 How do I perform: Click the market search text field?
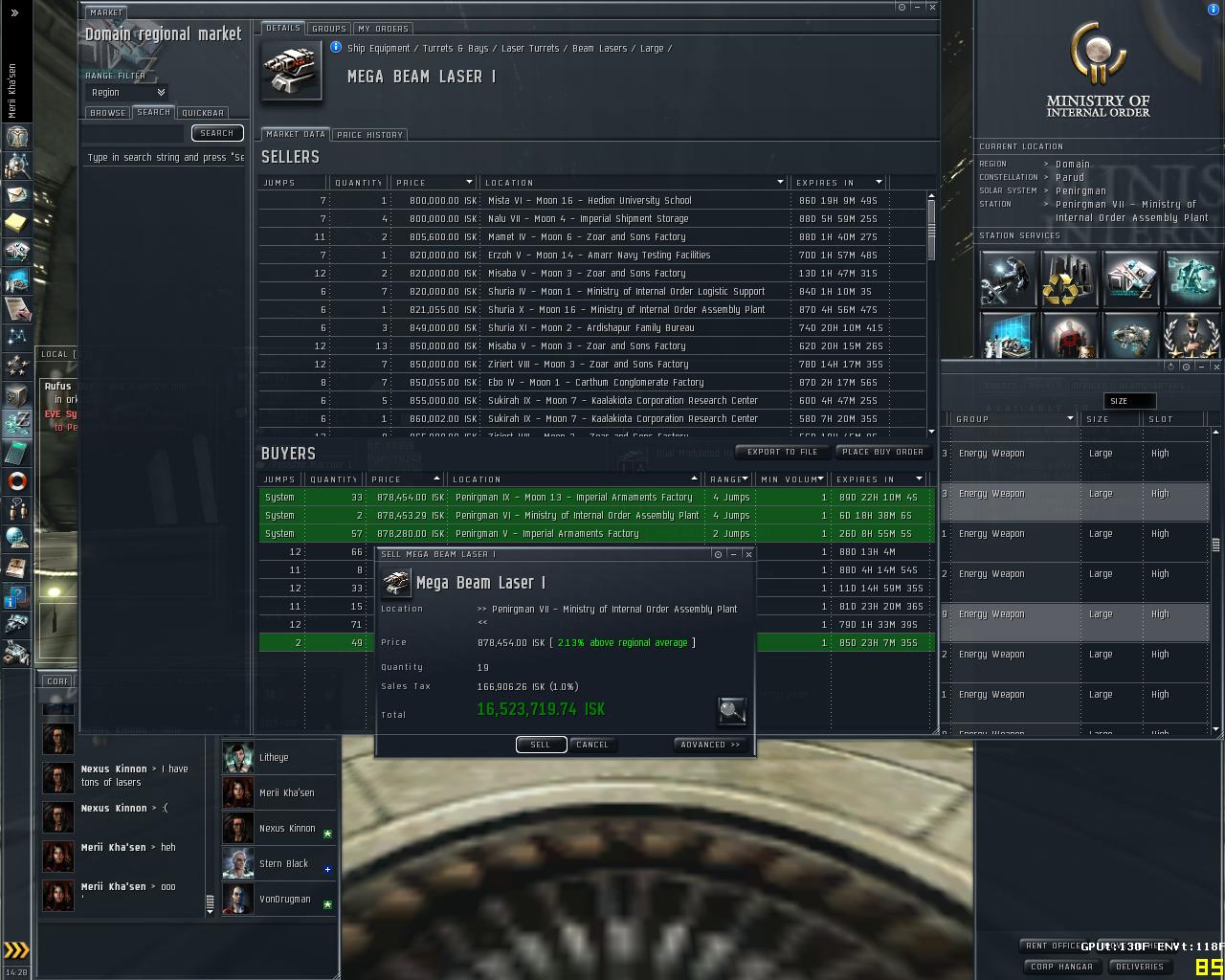click(134, 133)
